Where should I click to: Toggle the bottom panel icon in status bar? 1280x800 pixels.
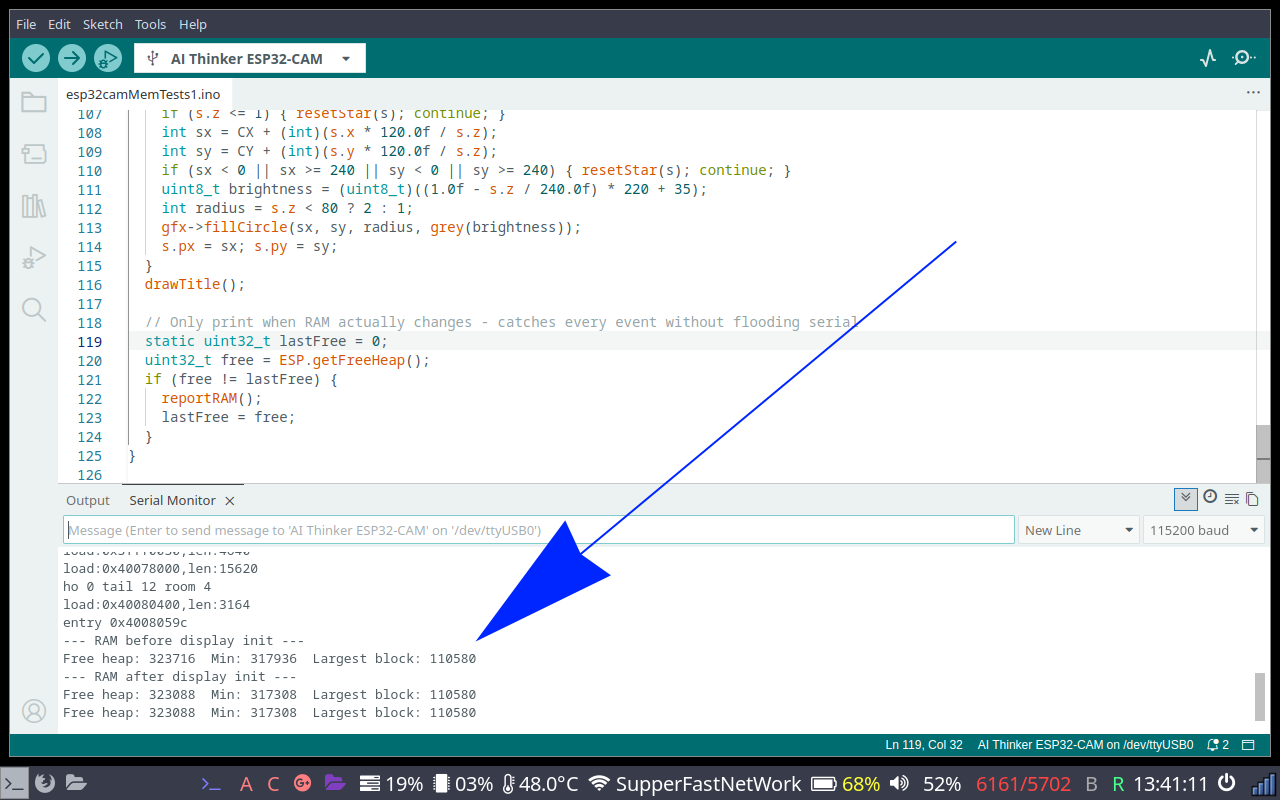pos(1248,745)
